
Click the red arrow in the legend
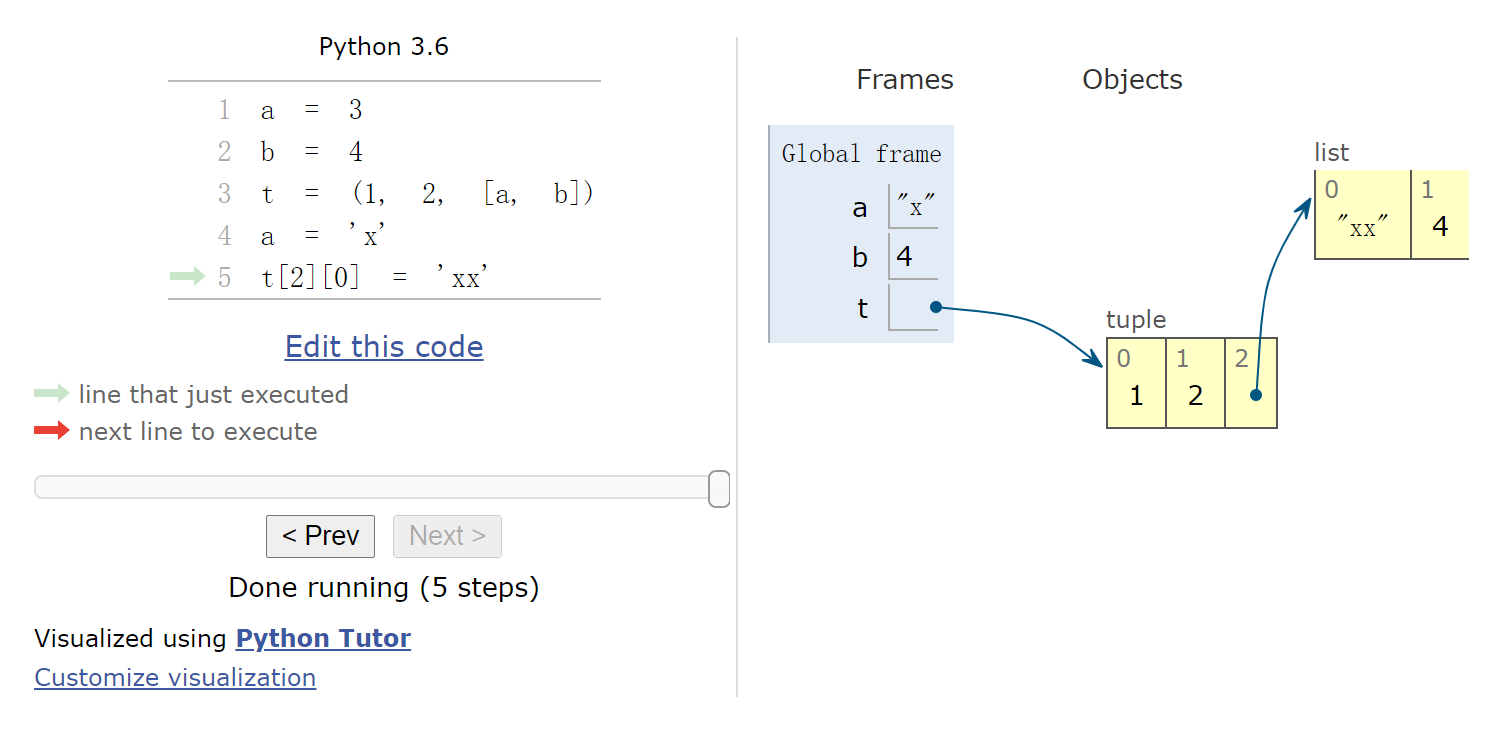[51, 431]
